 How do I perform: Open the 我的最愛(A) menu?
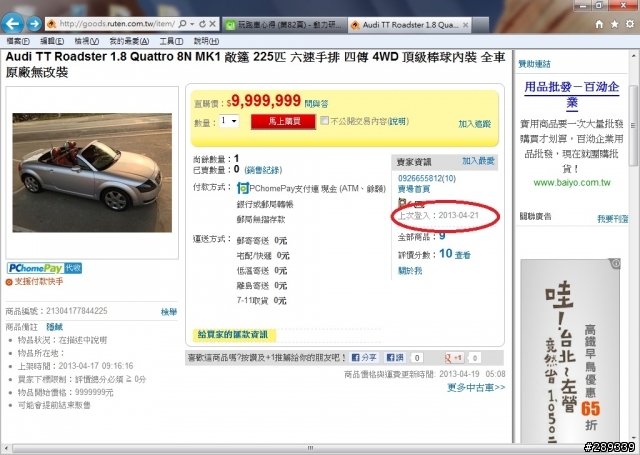(x=129, y=41)
